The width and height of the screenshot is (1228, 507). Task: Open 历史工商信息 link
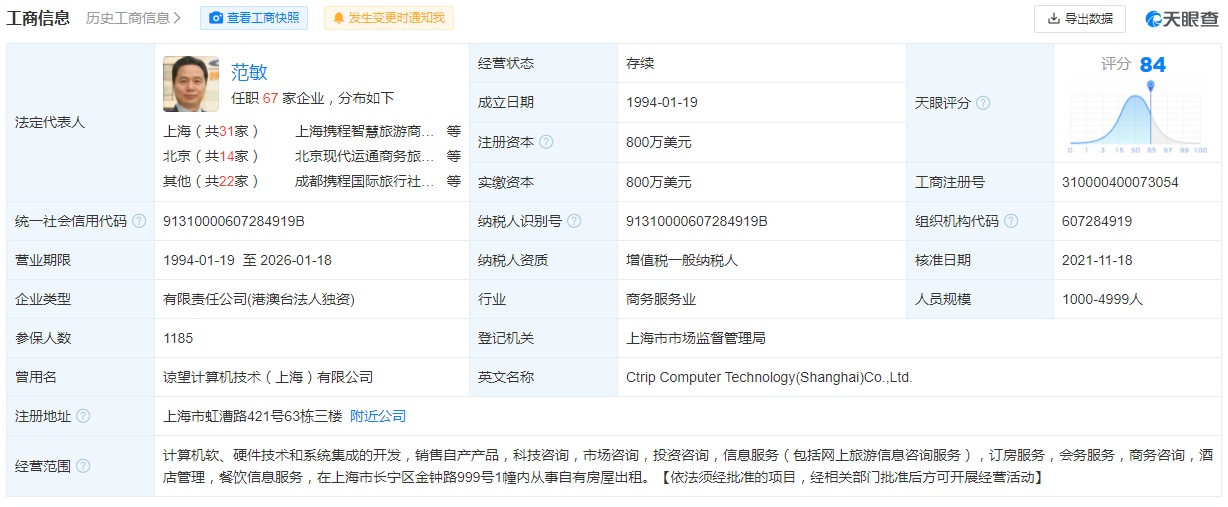coord(133,18)
